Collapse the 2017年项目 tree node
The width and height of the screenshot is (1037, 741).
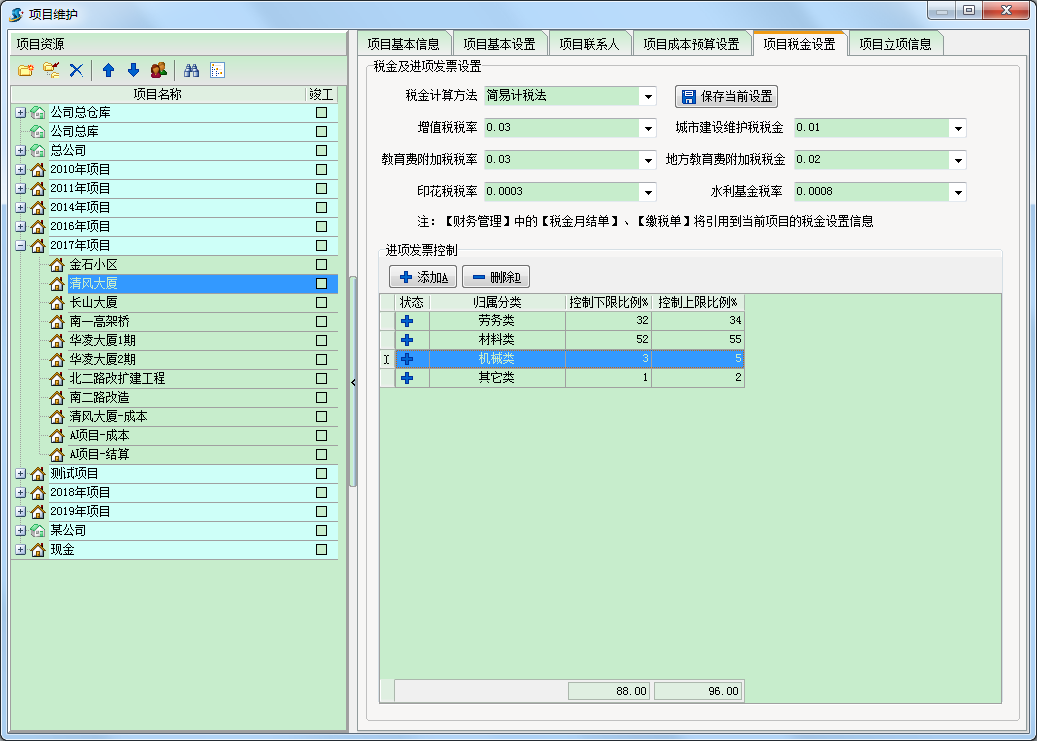point(21,245)
